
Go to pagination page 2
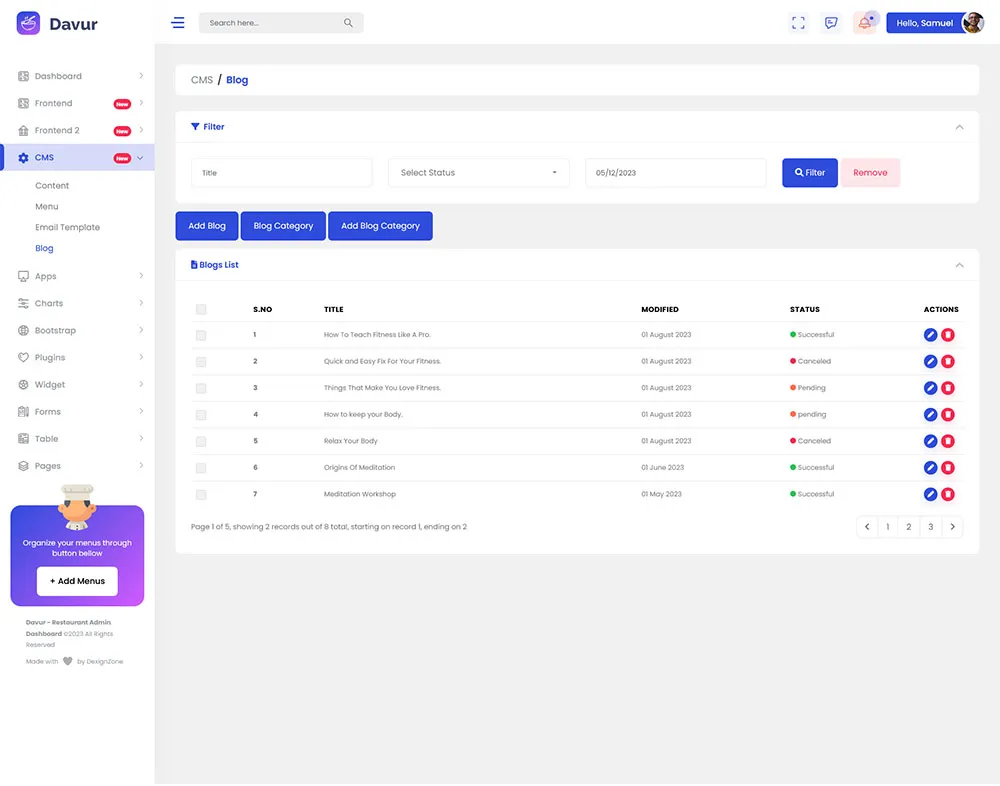pos(908,527)
